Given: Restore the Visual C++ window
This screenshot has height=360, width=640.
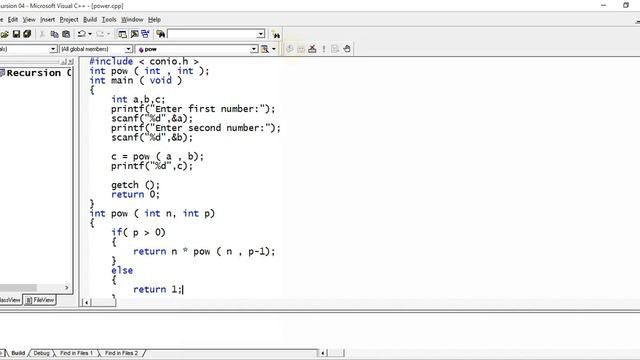Looking at the screenshot, I should pyautogui.click(x=626, y=5).
